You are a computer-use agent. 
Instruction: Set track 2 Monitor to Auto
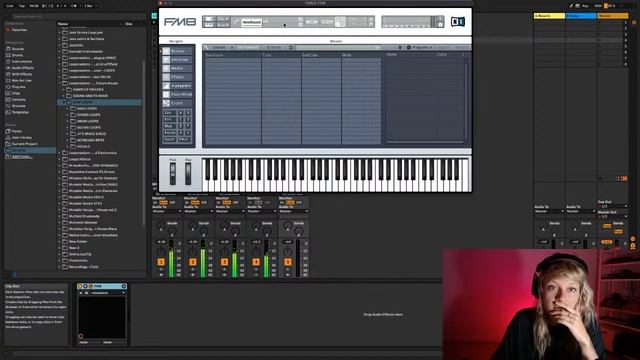195,202
